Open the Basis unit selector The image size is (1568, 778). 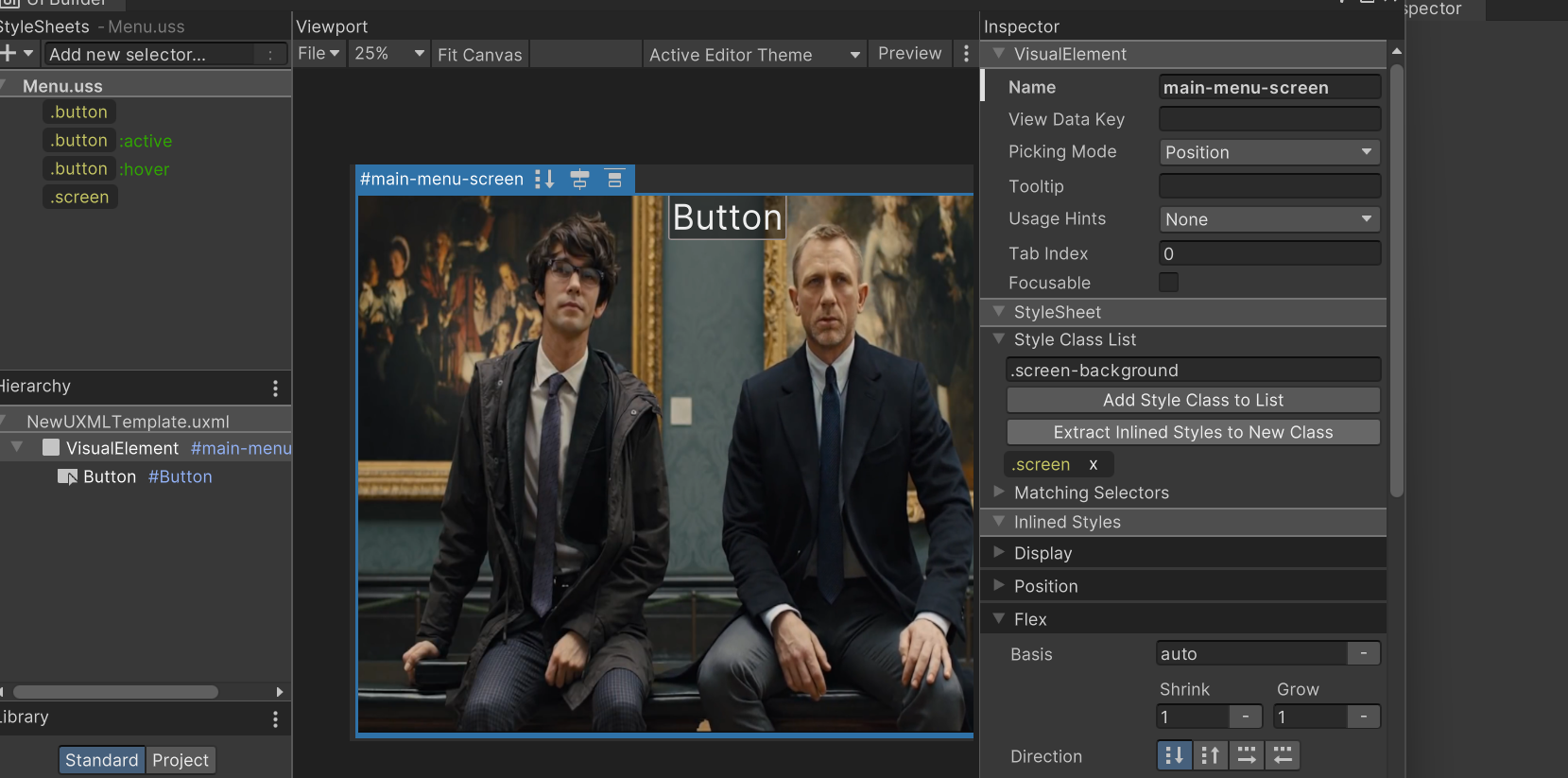pyautogui.click(x=1363, y=653)
